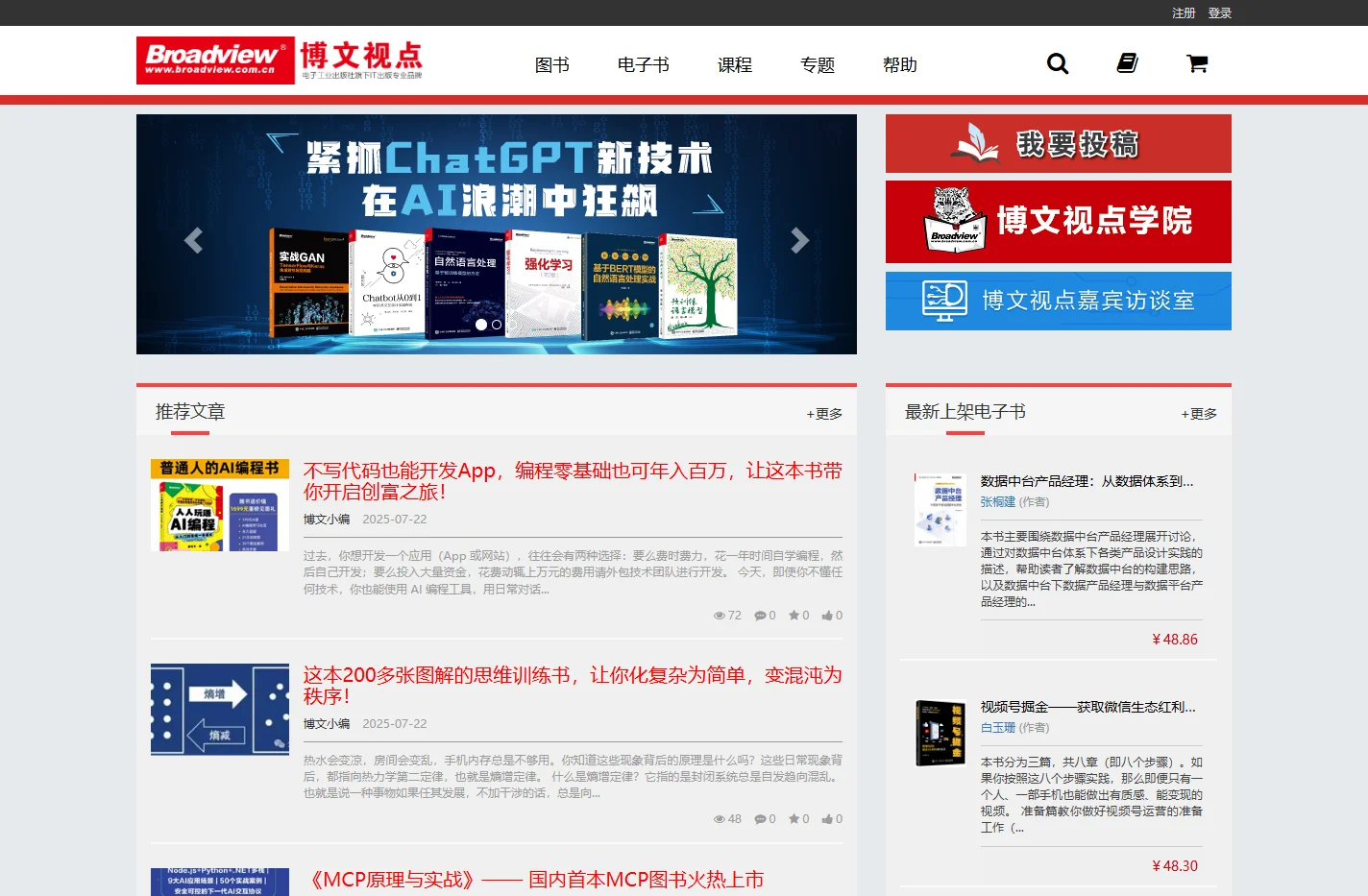Click author link 白玉珊
Screen dimensions: 1368x896
[x=998, y=728]
